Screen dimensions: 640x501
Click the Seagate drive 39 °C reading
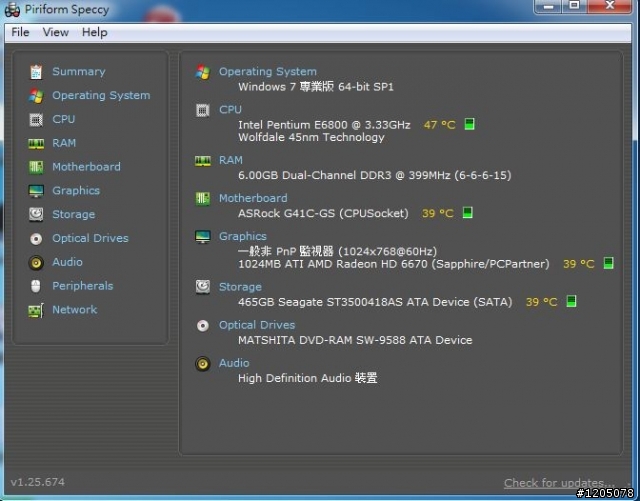[542, 302]
